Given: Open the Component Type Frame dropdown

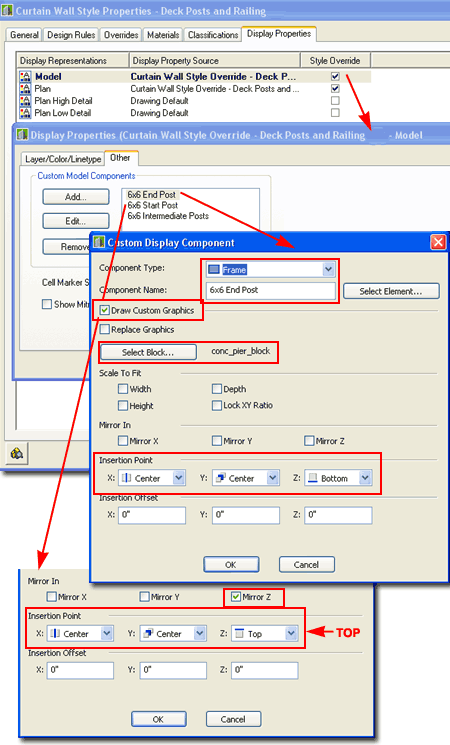Looking at the screenshot, I should 328,270.
